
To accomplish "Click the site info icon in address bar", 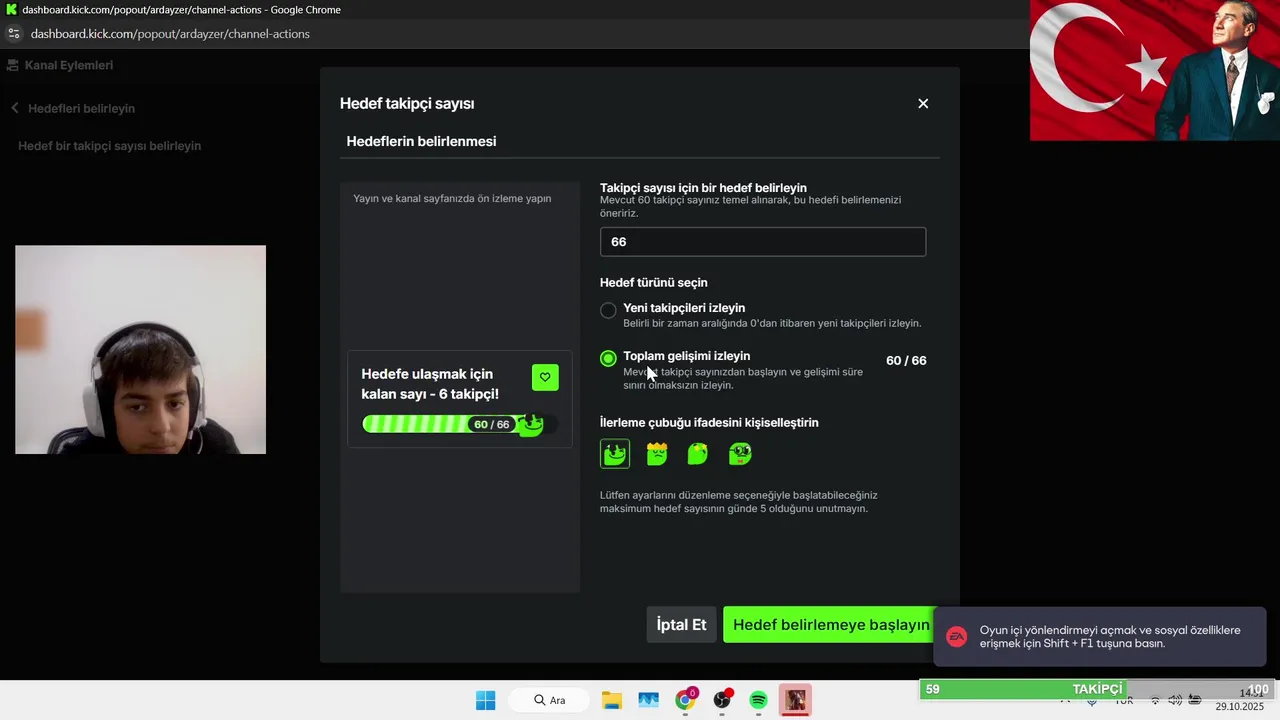I will coord(13,33).
